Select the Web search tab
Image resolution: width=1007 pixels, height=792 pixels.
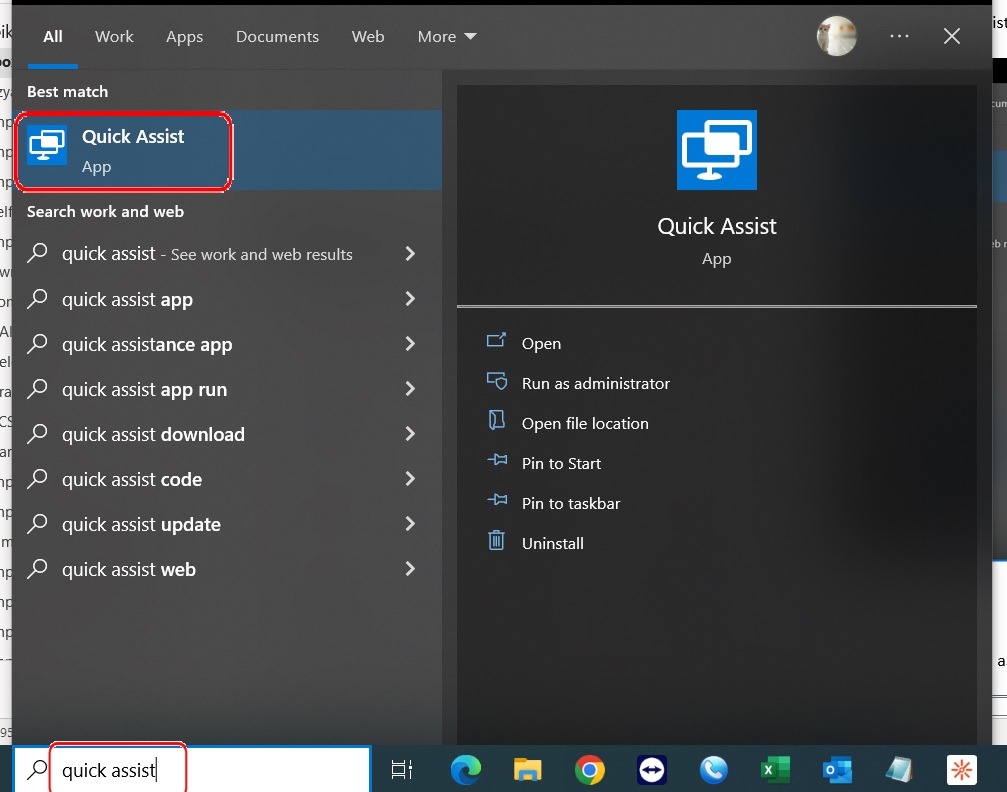click(x=368, y=37)
